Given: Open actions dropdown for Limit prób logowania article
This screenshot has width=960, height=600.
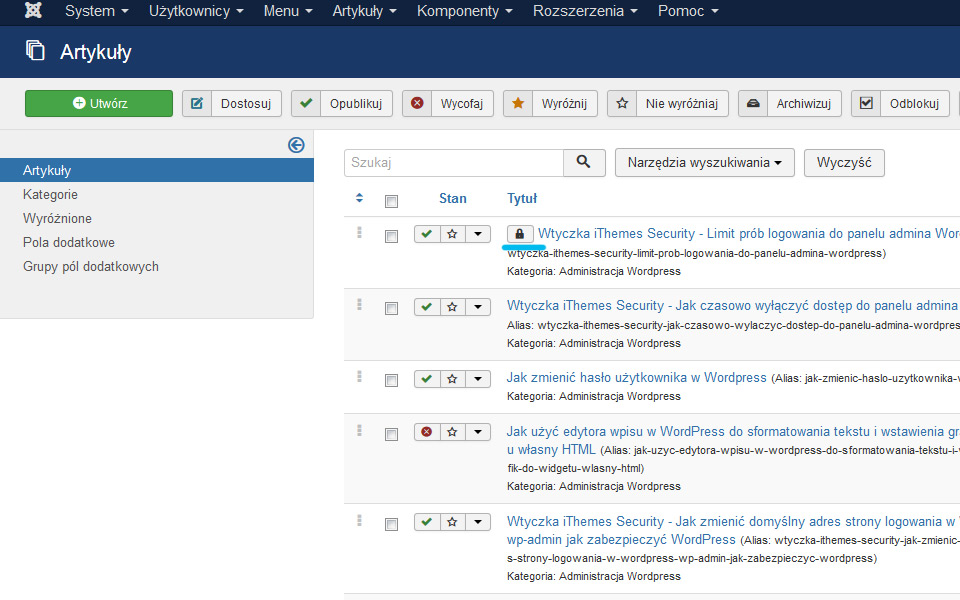Looking at the screenshot, I should (x=478, y=234).
